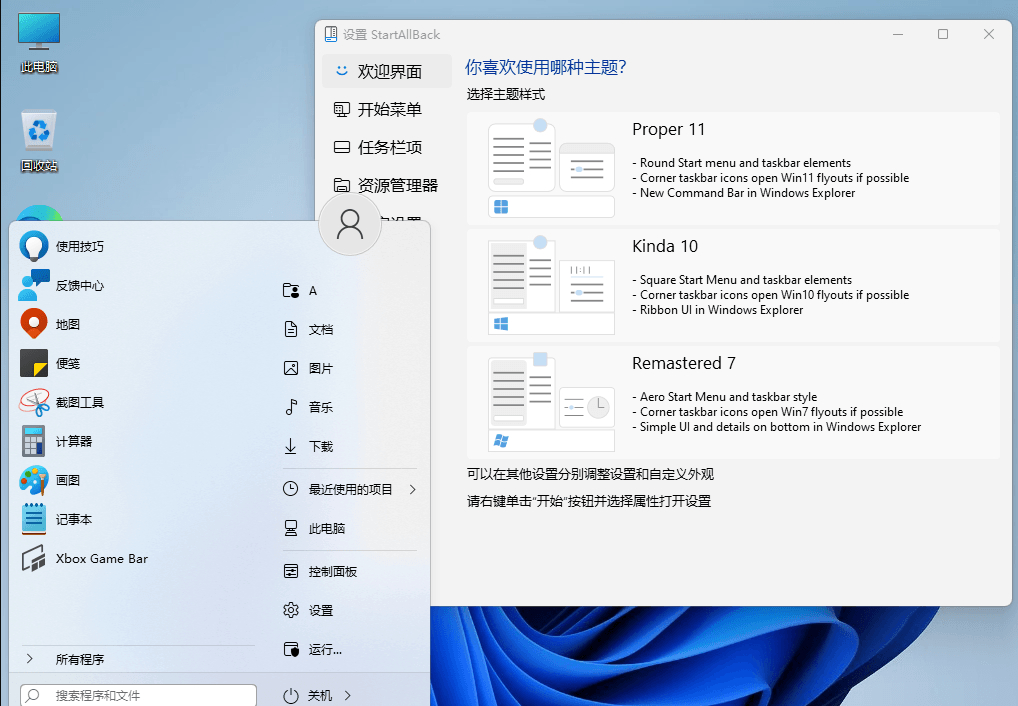Open the 便笺 sticky notes icon

[x=34, y=363]
